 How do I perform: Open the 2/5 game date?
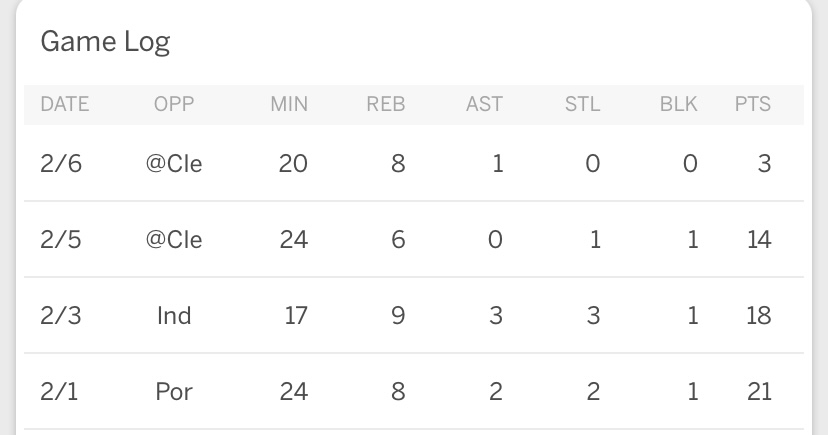coord(59,239)
